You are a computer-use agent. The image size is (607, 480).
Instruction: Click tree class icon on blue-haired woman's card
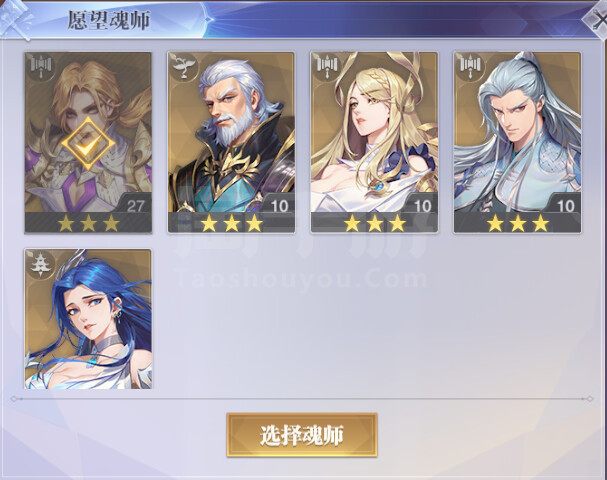tap(41, 264)
